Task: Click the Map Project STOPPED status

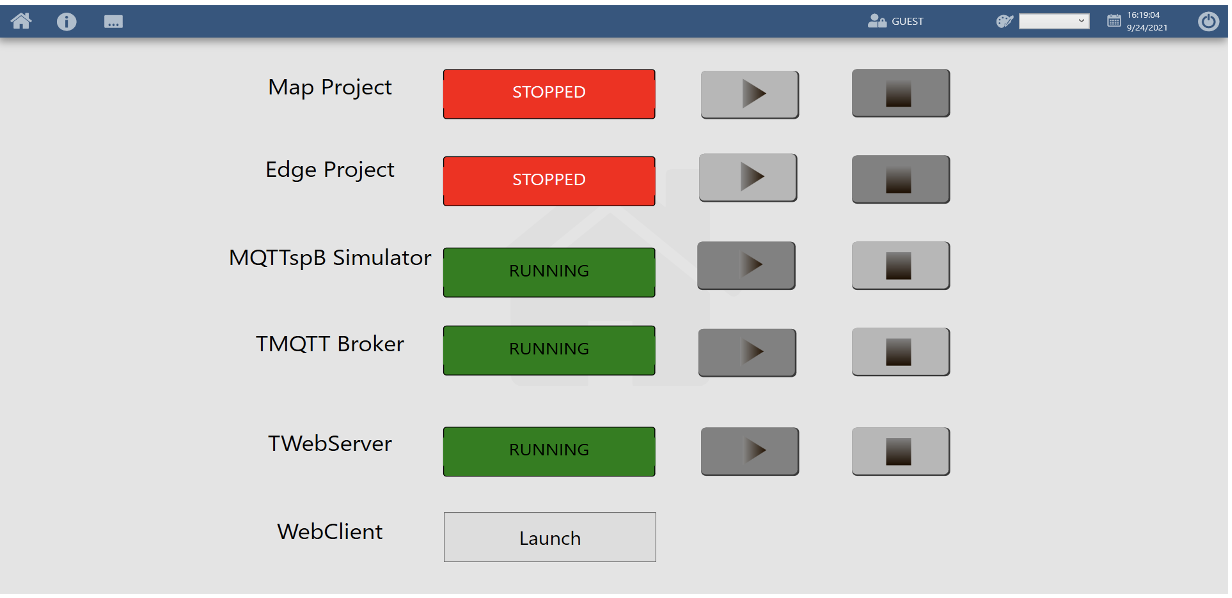Action: [549, 94]
